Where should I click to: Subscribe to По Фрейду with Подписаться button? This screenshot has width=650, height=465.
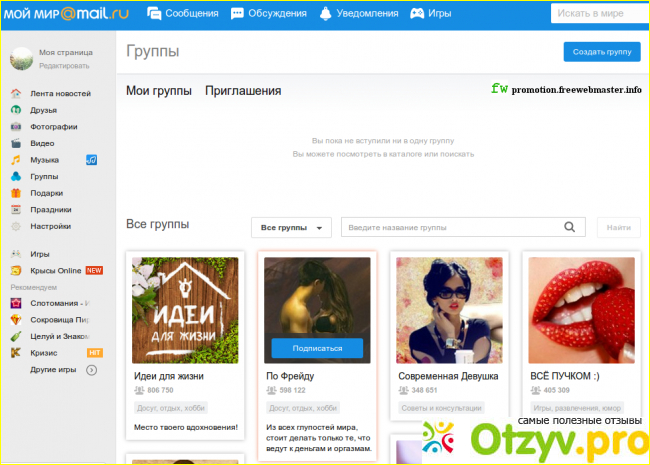tap(317, 349)
